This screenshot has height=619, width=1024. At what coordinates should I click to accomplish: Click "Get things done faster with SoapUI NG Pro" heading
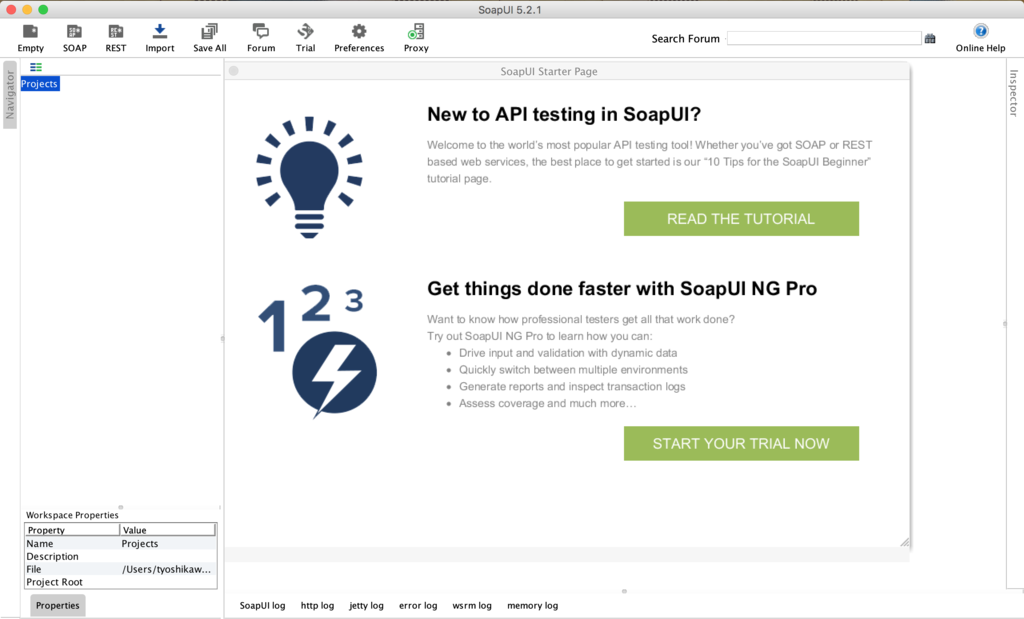point(622,289)
